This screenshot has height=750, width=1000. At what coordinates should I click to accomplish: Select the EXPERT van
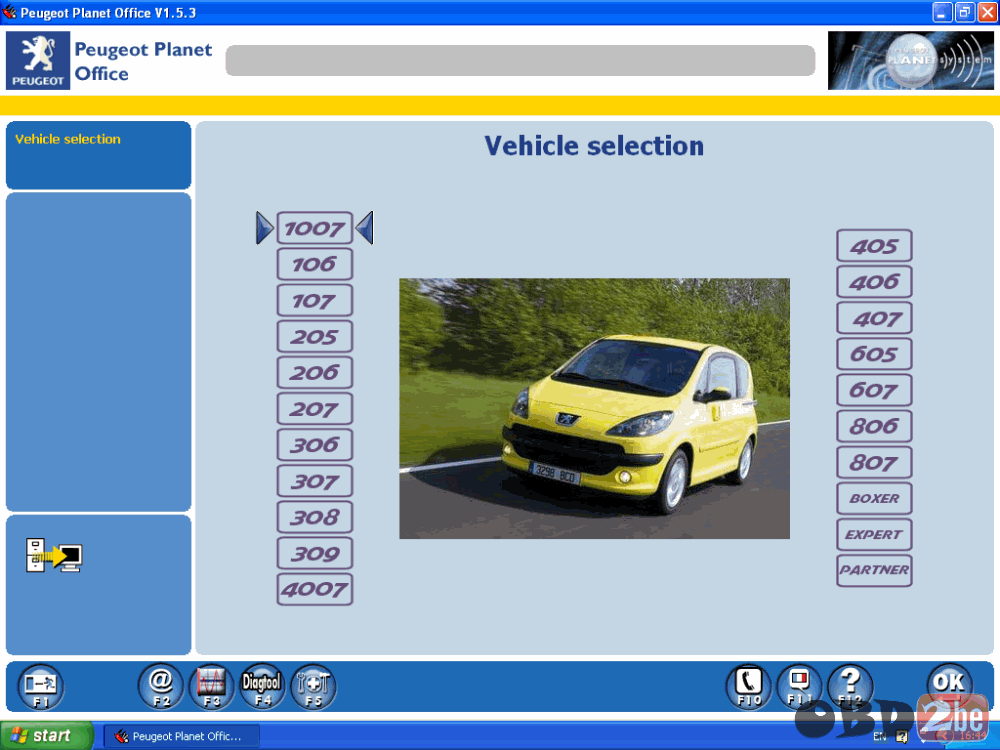pos(874,534)
